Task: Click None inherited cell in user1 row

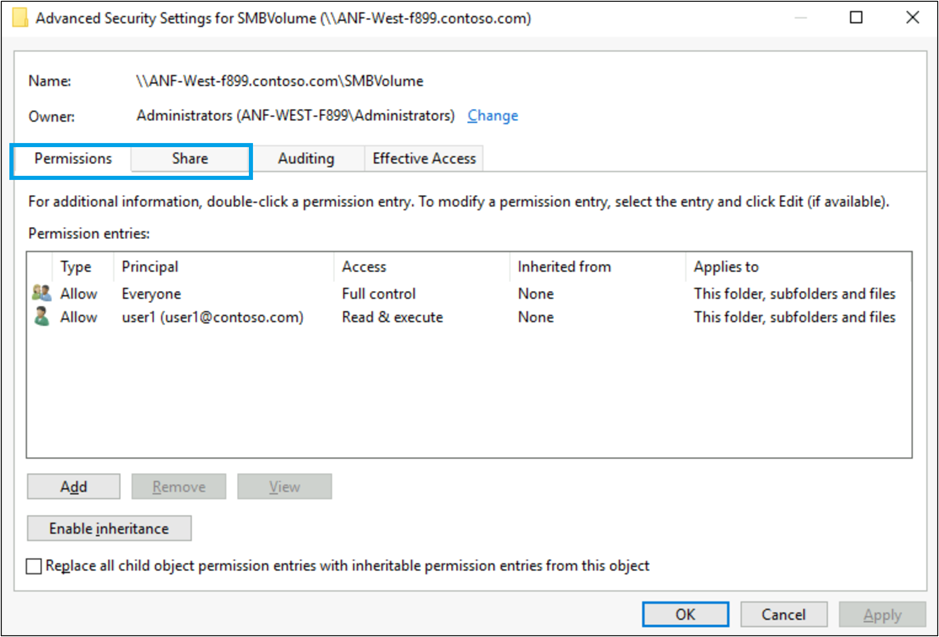Action: (x=536, y=317)
